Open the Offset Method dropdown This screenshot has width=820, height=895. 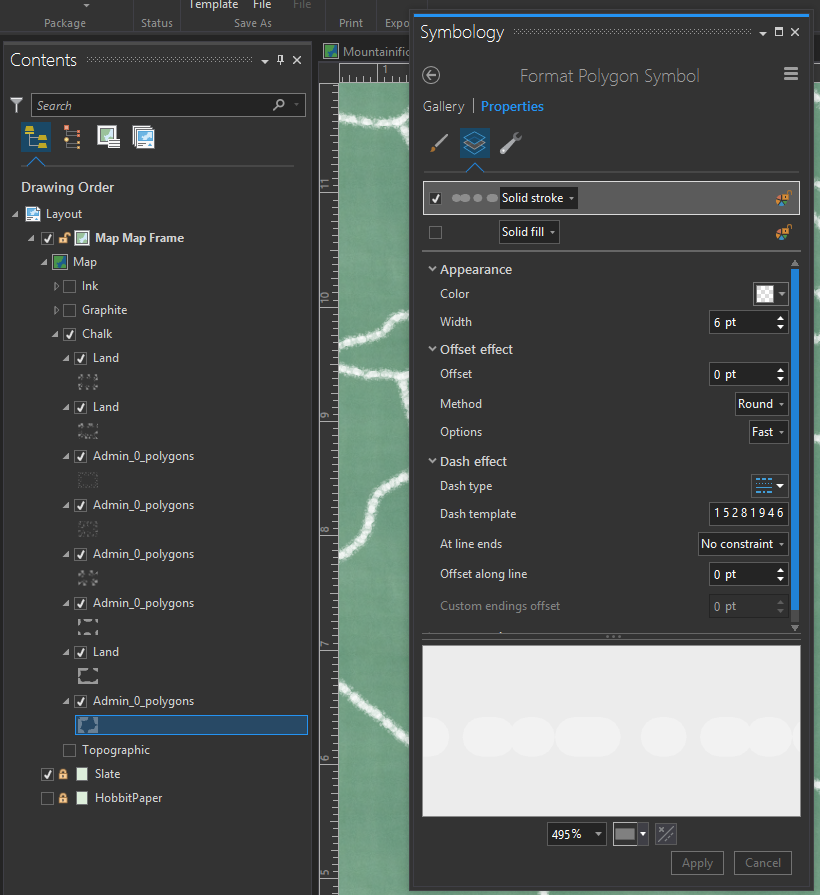pos(762,404)
